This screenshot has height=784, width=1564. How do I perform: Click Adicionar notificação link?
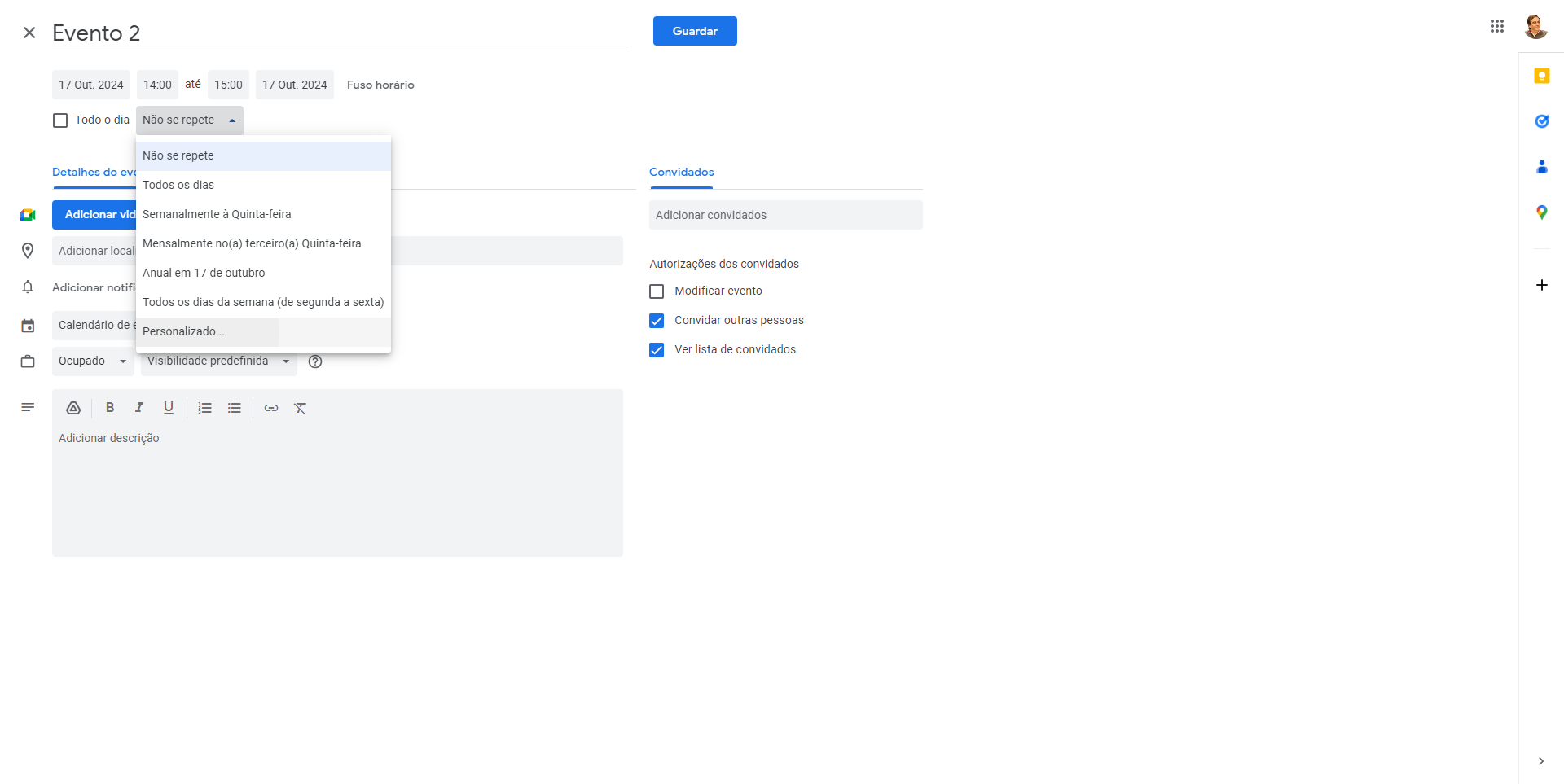[94, 287]
